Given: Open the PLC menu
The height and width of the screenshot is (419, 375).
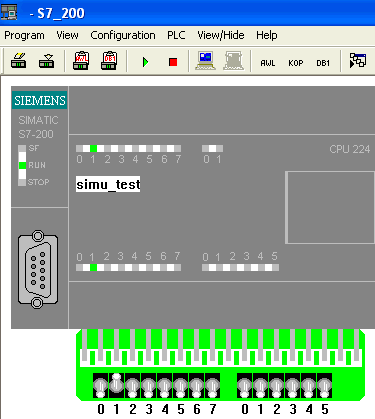Looking at the screenshot, I should pos(176,35).
